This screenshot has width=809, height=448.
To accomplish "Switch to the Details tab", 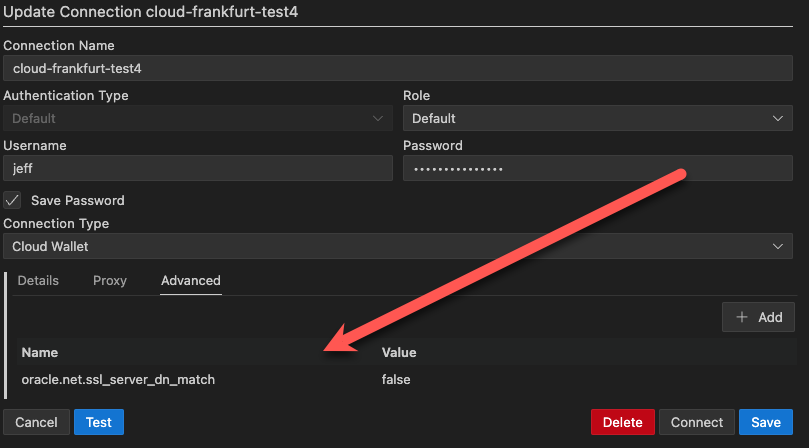I will [38, 281].
